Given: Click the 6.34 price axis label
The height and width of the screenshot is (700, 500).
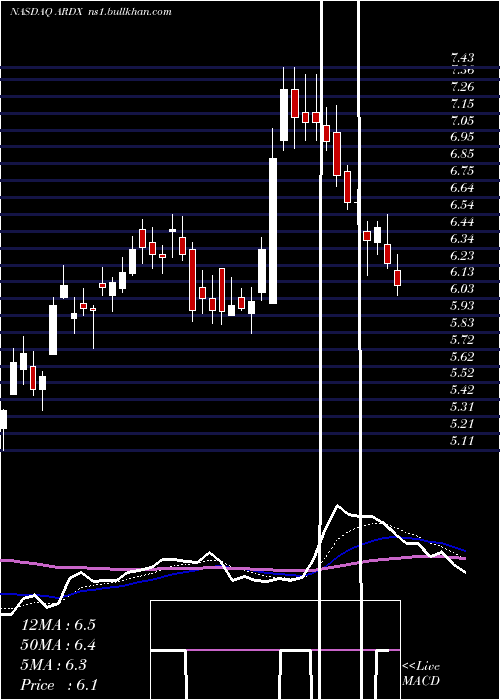Looking at the screenshot, I should point(462,238).
